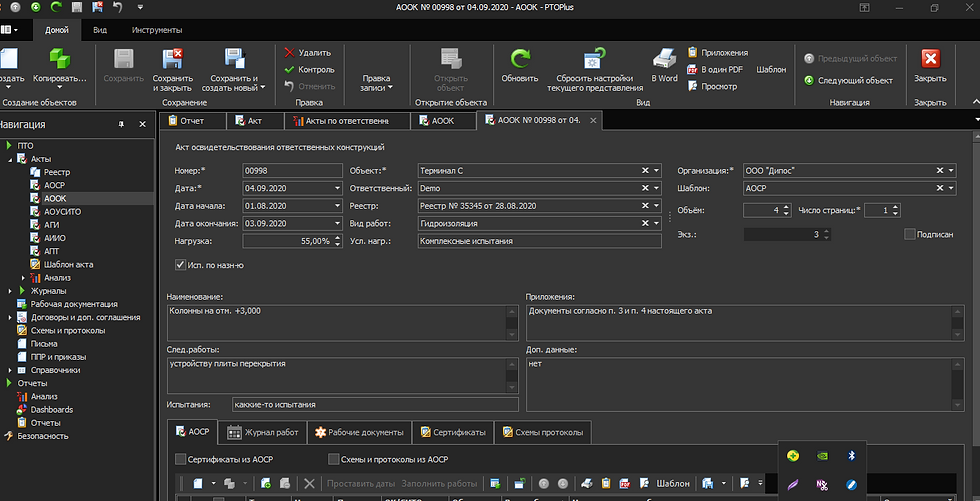Click the undo arrow in title bar

point(118,7)
